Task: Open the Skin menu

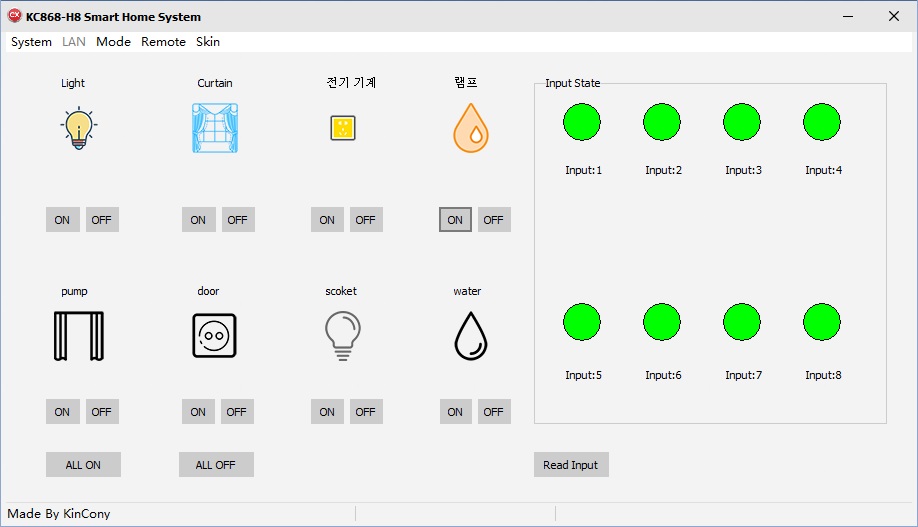Action: click(208, 42)
